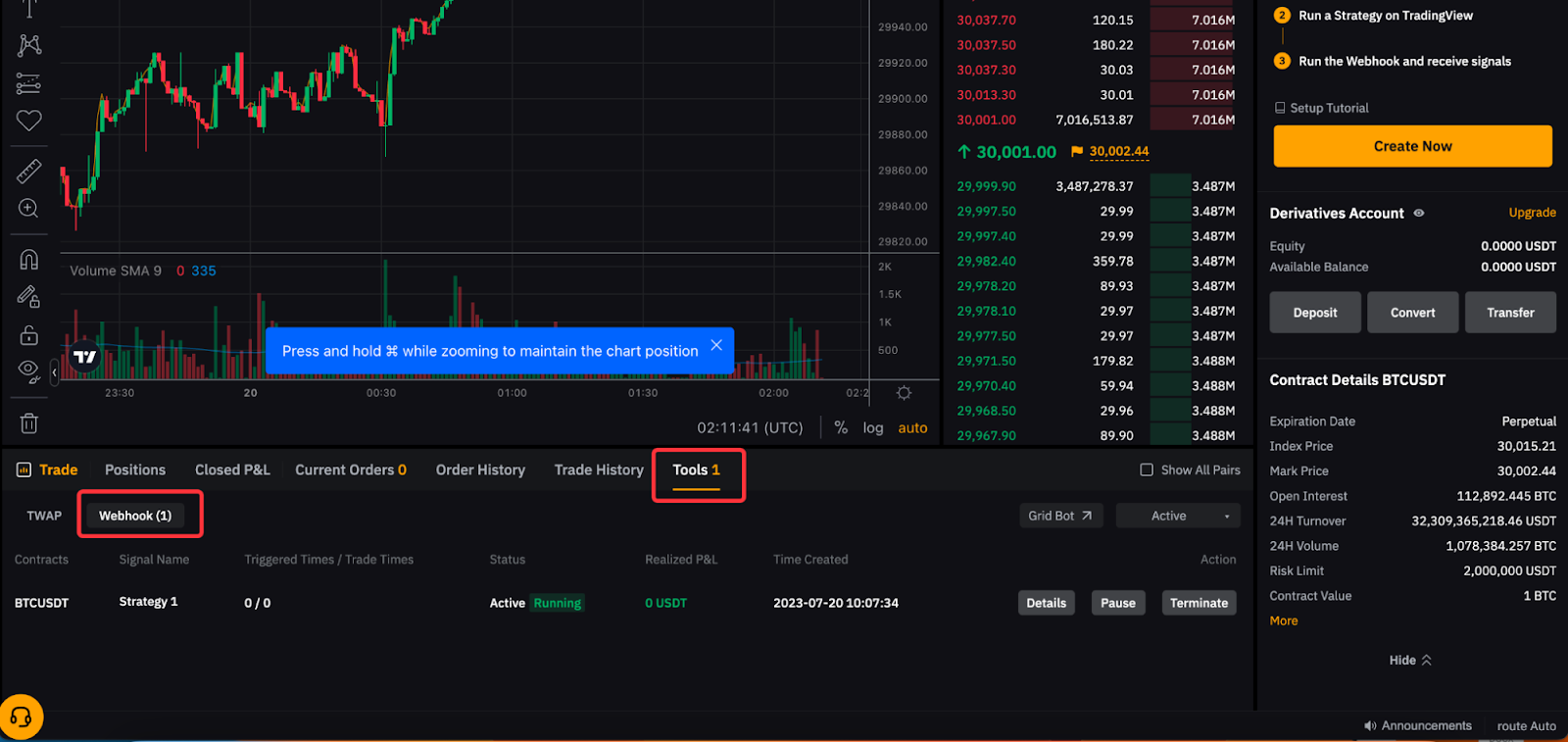Click the heart favorites icon in chart toolbar
Screen dimensions: 1568x742
[x=28, y=121]
